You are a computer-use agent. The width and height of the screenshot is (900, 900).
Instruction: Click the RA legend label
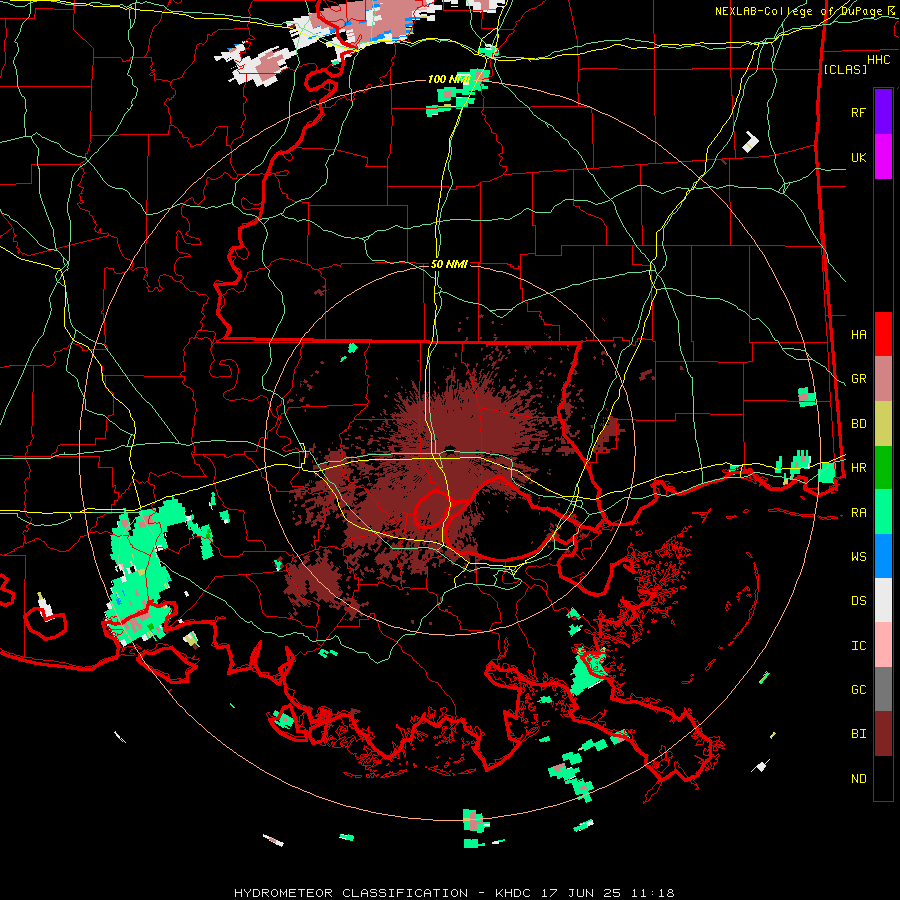pos(858,513)
